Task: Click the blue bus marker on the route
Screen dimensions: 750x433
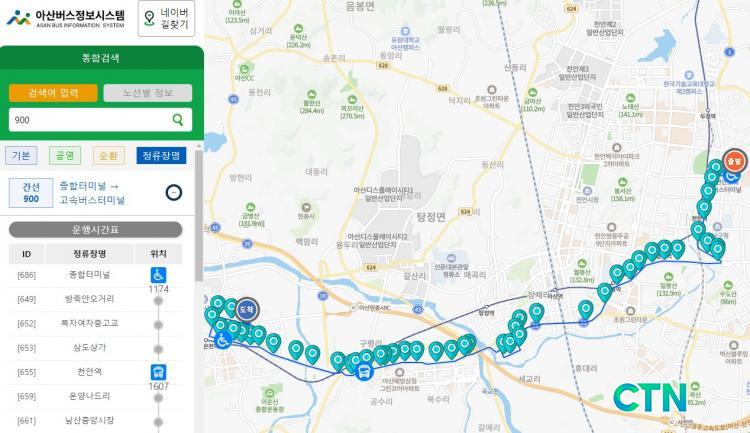Action: (364, 371)
